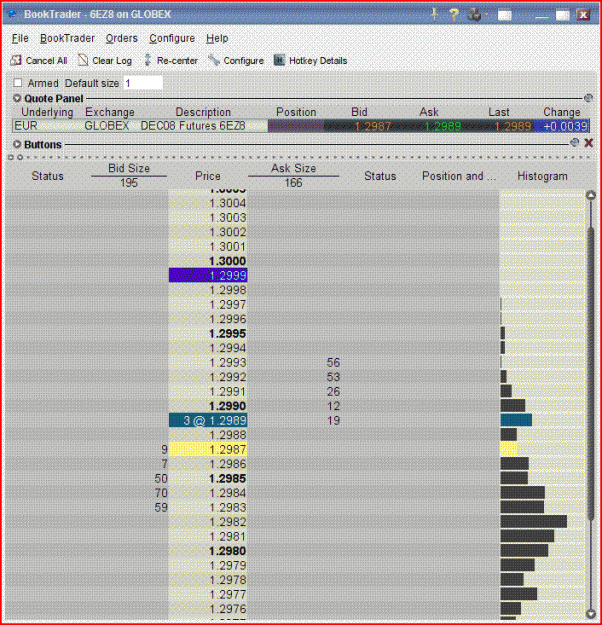Select the highlighted blue 1.2999 price cell
This screenshot has width=602, height=625.
[x=208, y=275]
